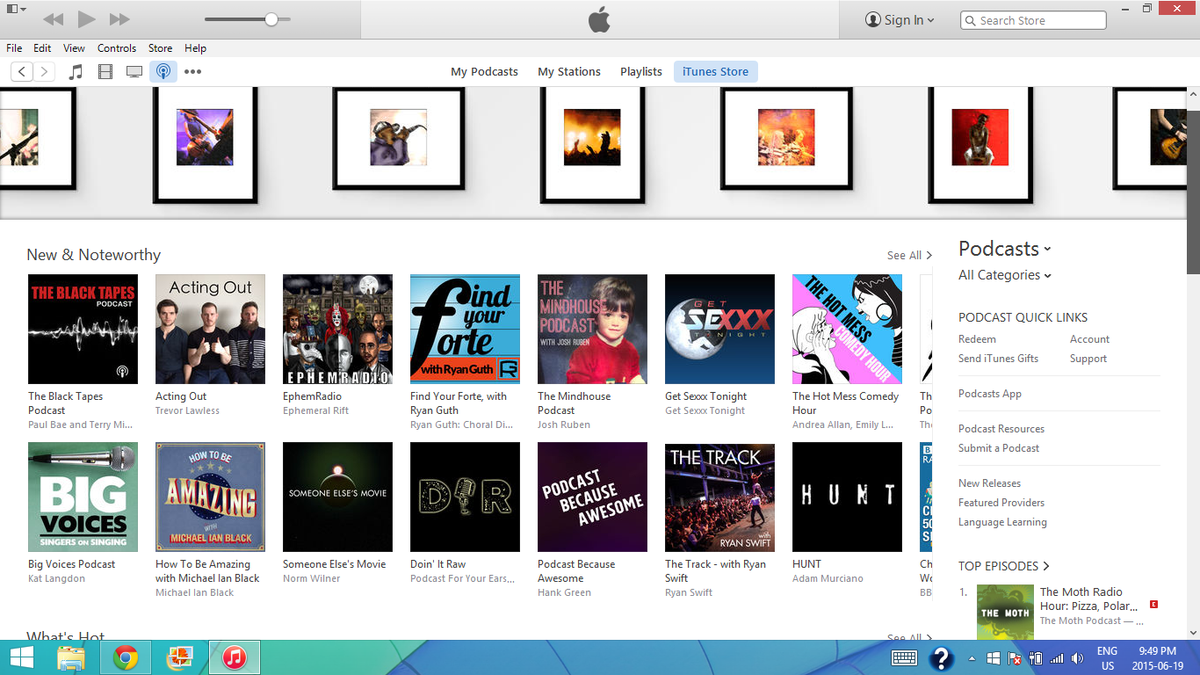Open the on-screen keyboard tray icon
Screen dimensions: 1200x675
tap(904, 658)
